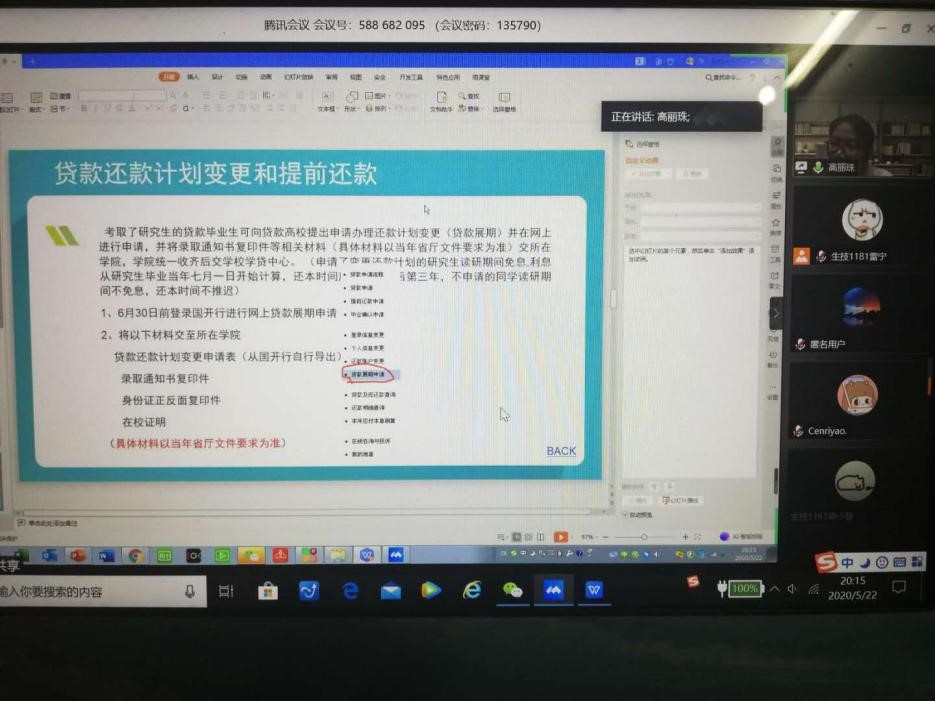Viewport: 935px width, 701px height.
Task: Open the notification center icon
Action: pos(899,587)
